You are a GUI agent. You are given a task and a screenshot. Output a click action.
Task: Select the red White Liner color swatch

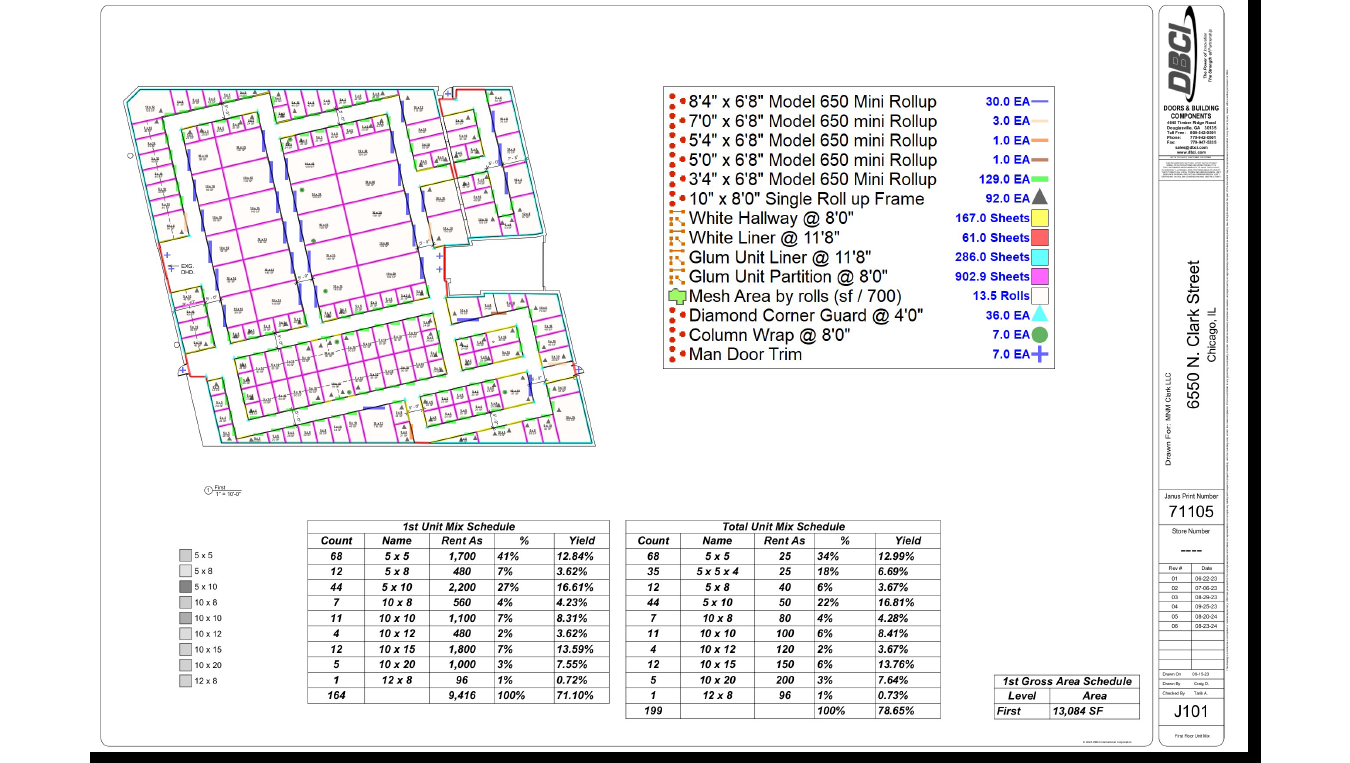pyautogui.click(x=1039, y=237)
